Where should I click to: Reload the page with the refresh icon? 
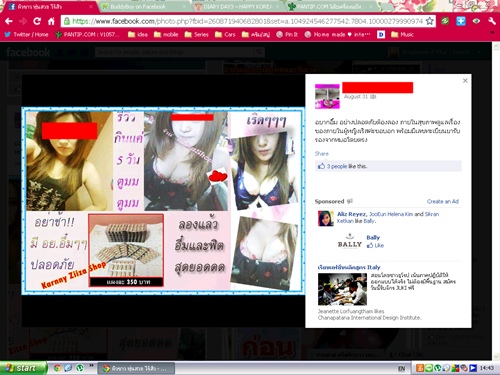point(37,21)
